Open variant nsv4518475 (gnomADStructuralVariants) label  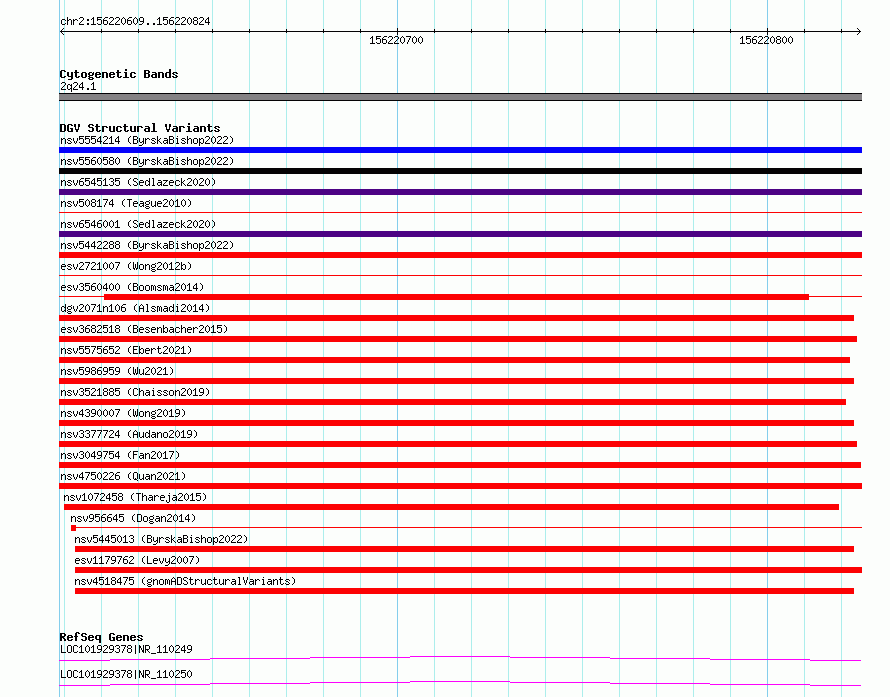pyautogui.click(x=185, y=581)
